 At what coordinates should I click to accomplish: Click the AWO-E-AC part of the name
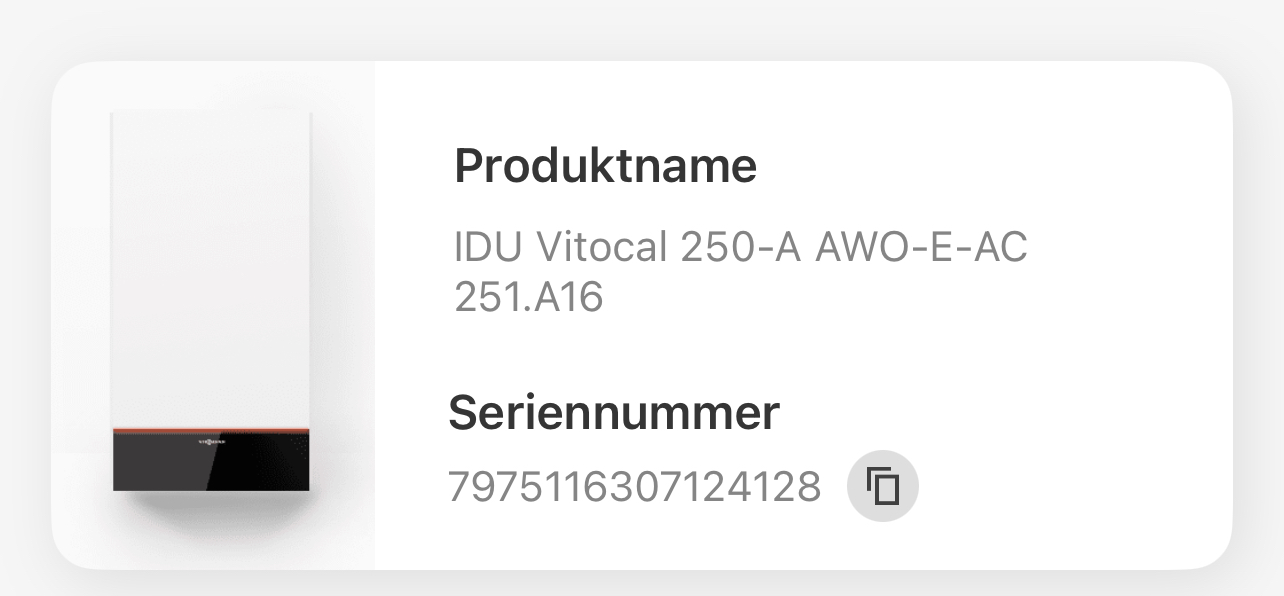click(922, 248)
